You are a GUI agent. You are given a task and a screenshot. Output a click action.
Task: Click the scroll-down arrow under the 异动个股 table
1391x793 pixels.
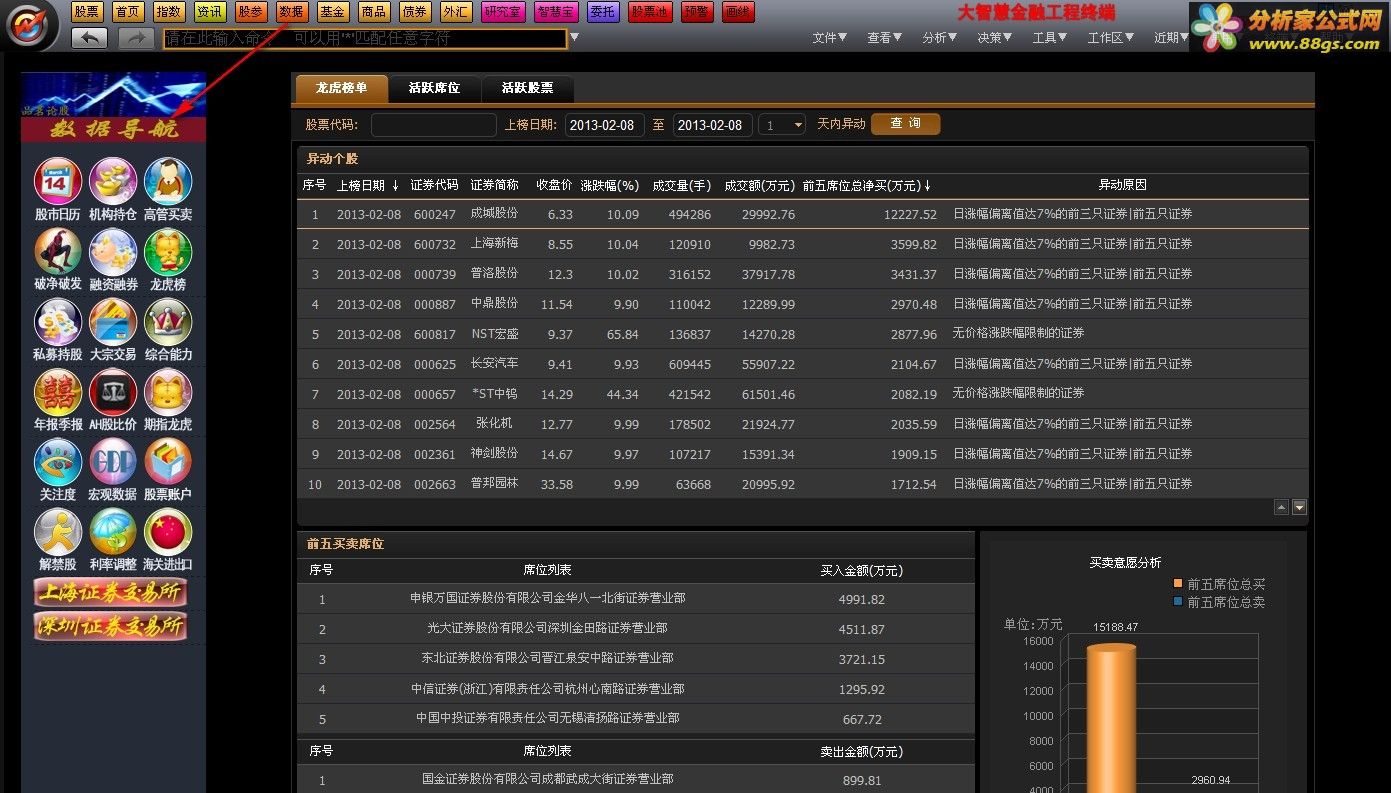pyautogui.click(x=1299, y=507)
